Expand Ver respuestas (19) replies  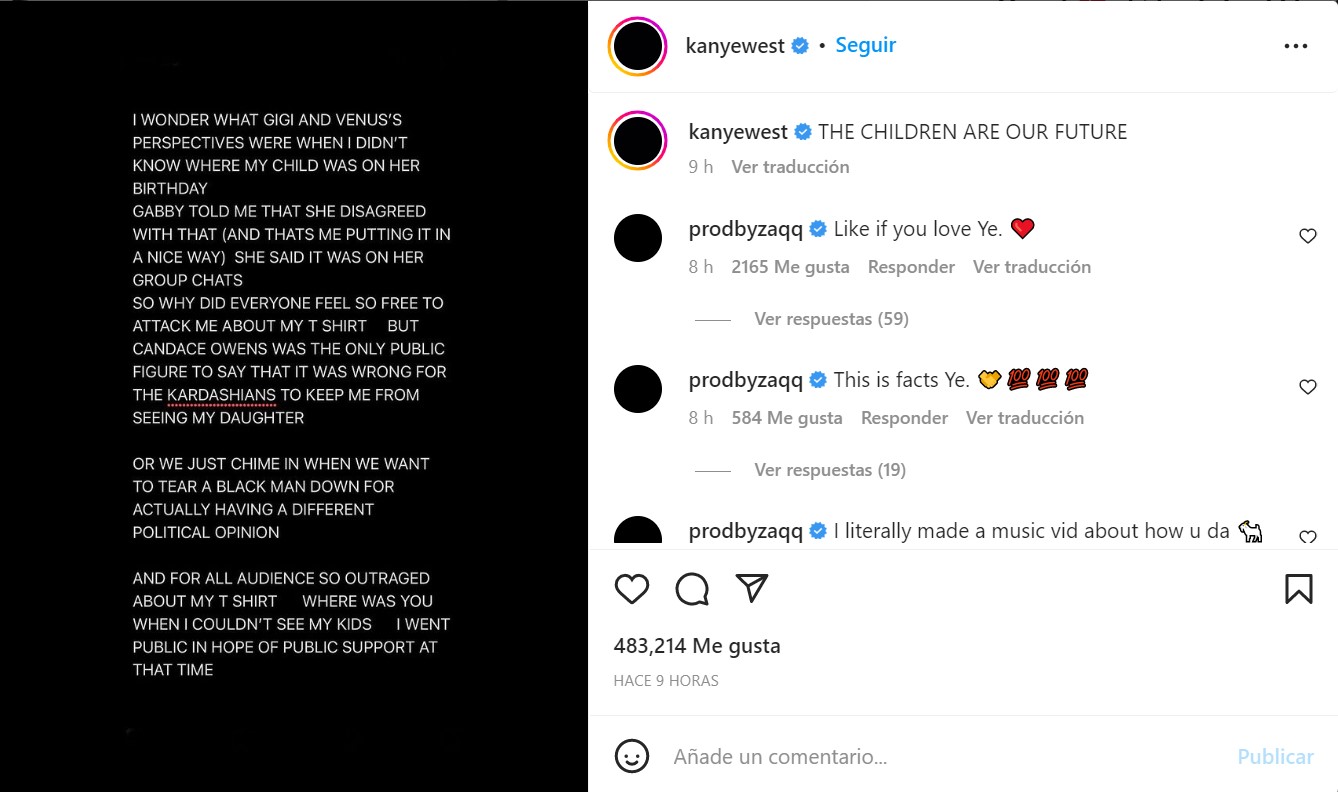point(830,469)
